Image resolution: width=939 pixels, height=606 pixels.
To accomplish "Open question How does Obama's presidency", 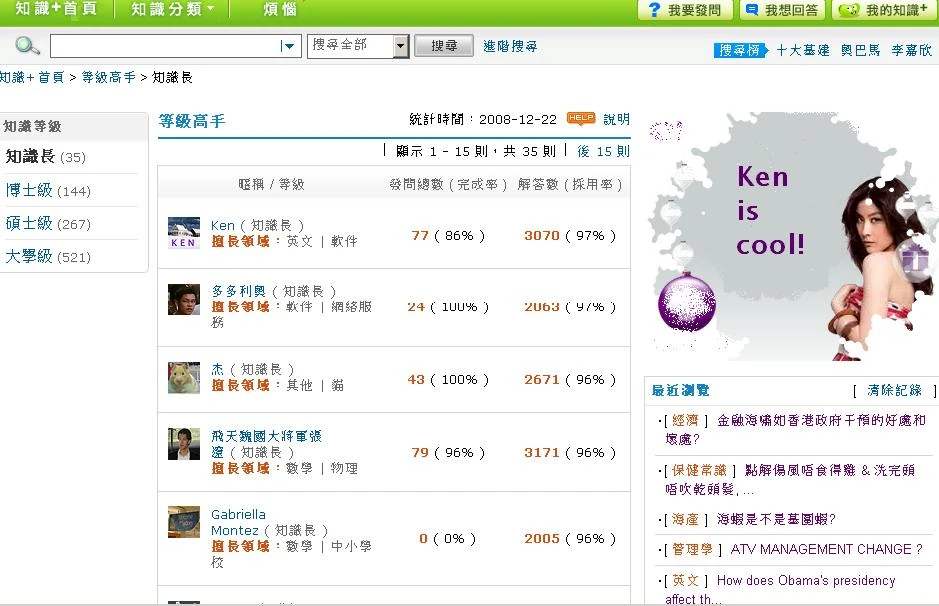I will pyautogui.click(x=781, y=589).
